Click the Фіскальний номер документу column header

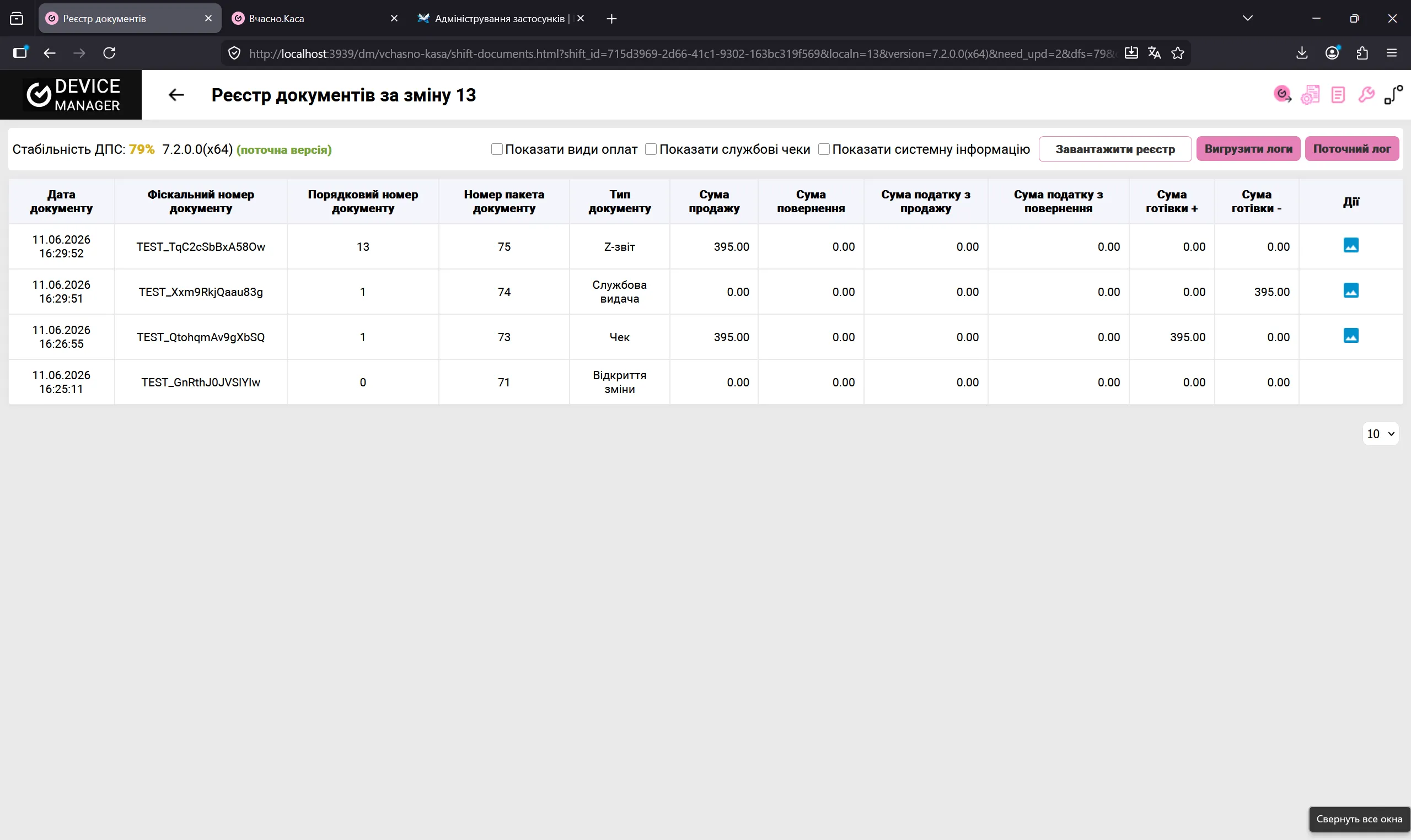coord(201,202)
